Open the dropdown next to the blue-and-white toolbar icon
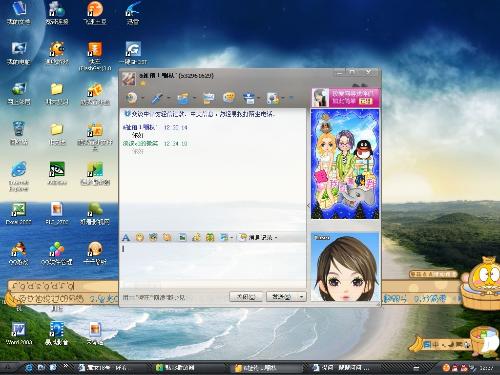 259,98
